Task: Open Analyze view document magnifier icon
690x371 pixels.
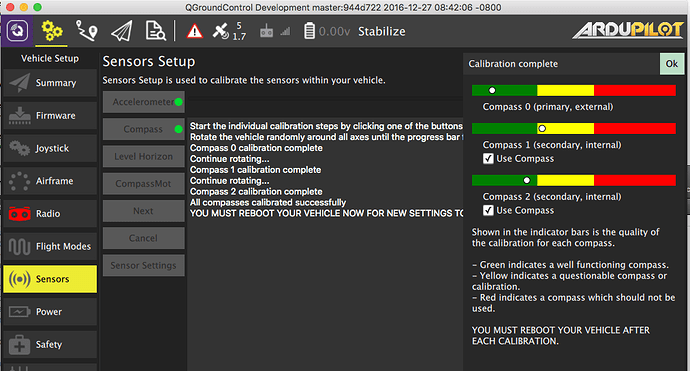Action: pos(155,31)
